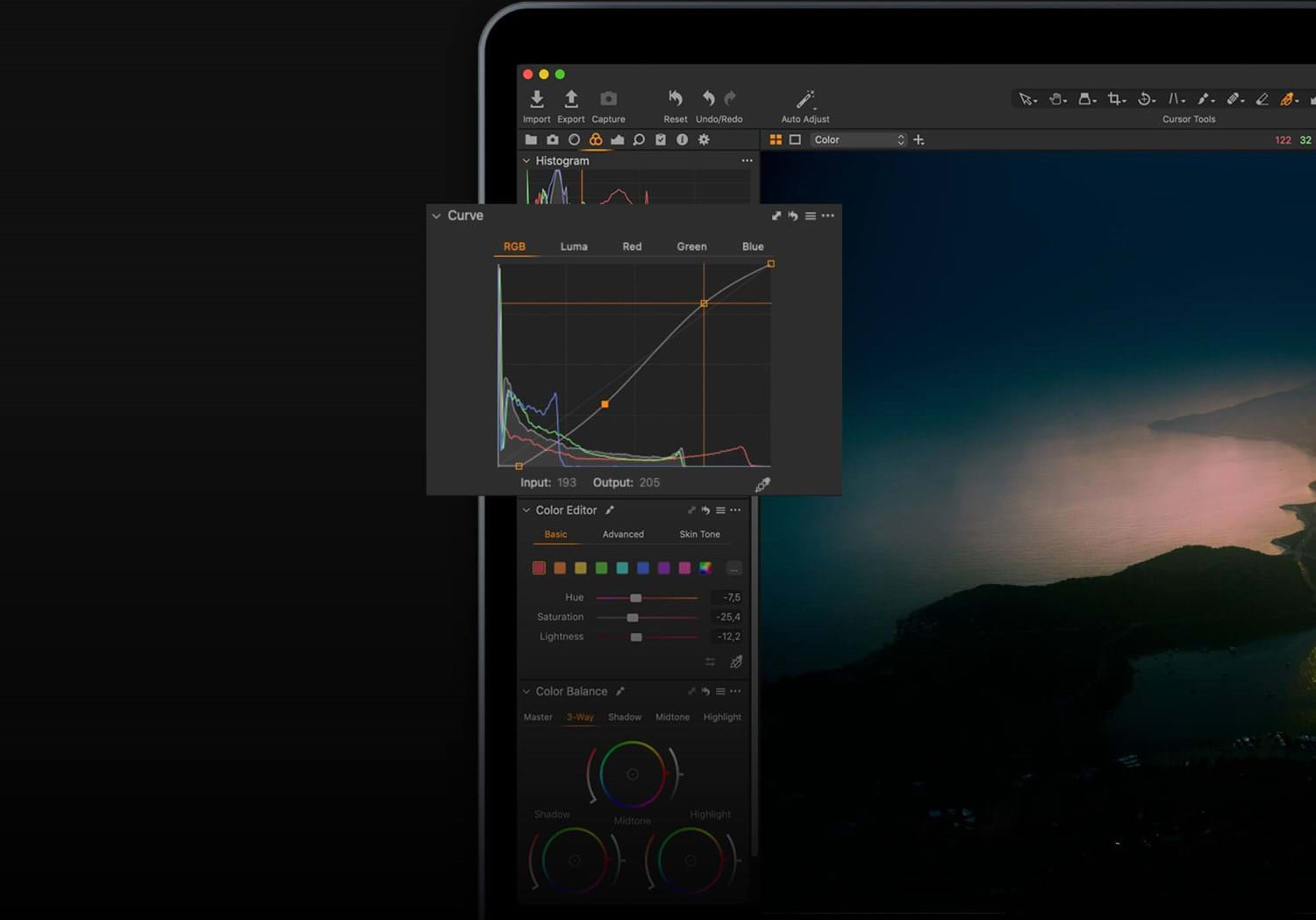
Task: Choose the Select pointer cursor tool
Action: point(1026,99)
